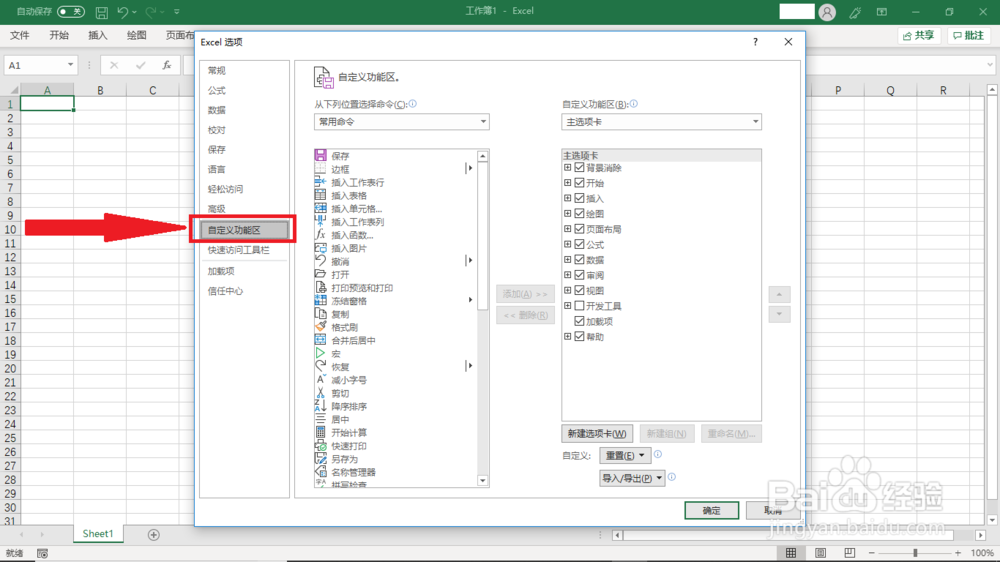Expand the 视图 tab tree node
Viewport: 1000px width, 562px height.
pyautogui.click(x=568, y=290)
